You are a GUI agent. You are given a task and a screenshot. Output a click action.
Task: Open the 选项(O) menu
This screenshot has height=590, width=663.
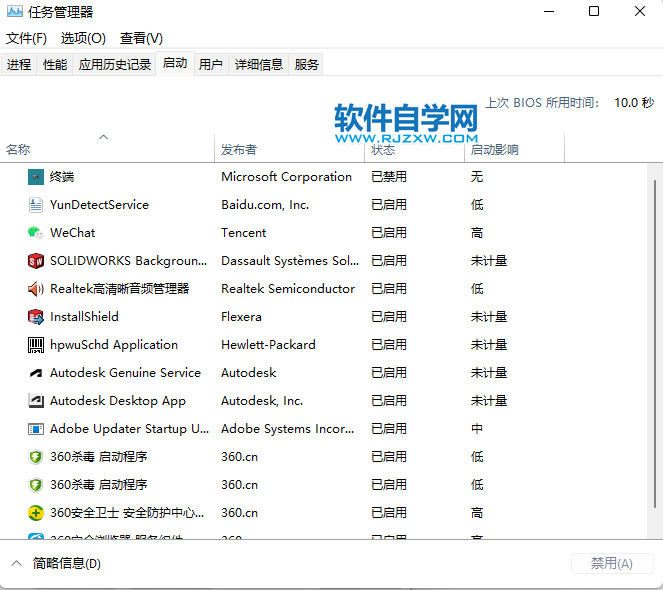tap(83, 38)
